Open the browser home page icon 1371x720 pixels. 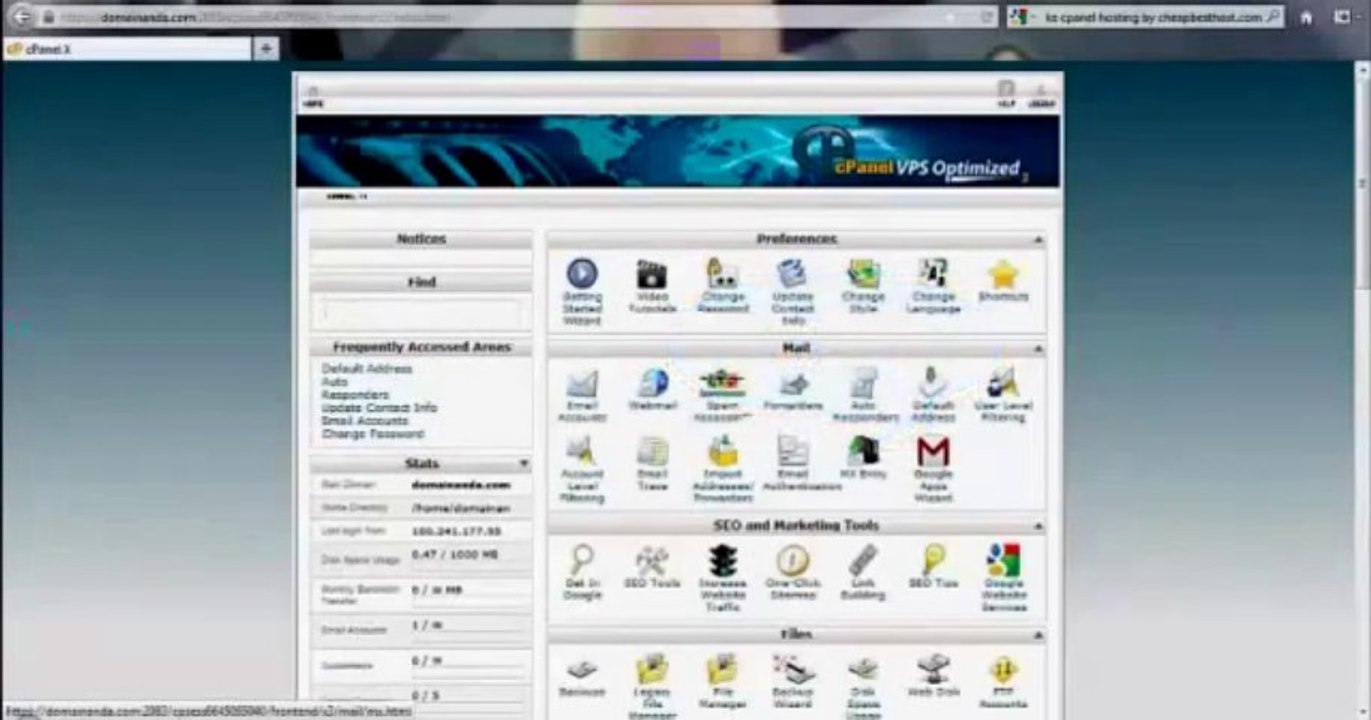(x=1306, y=17)
